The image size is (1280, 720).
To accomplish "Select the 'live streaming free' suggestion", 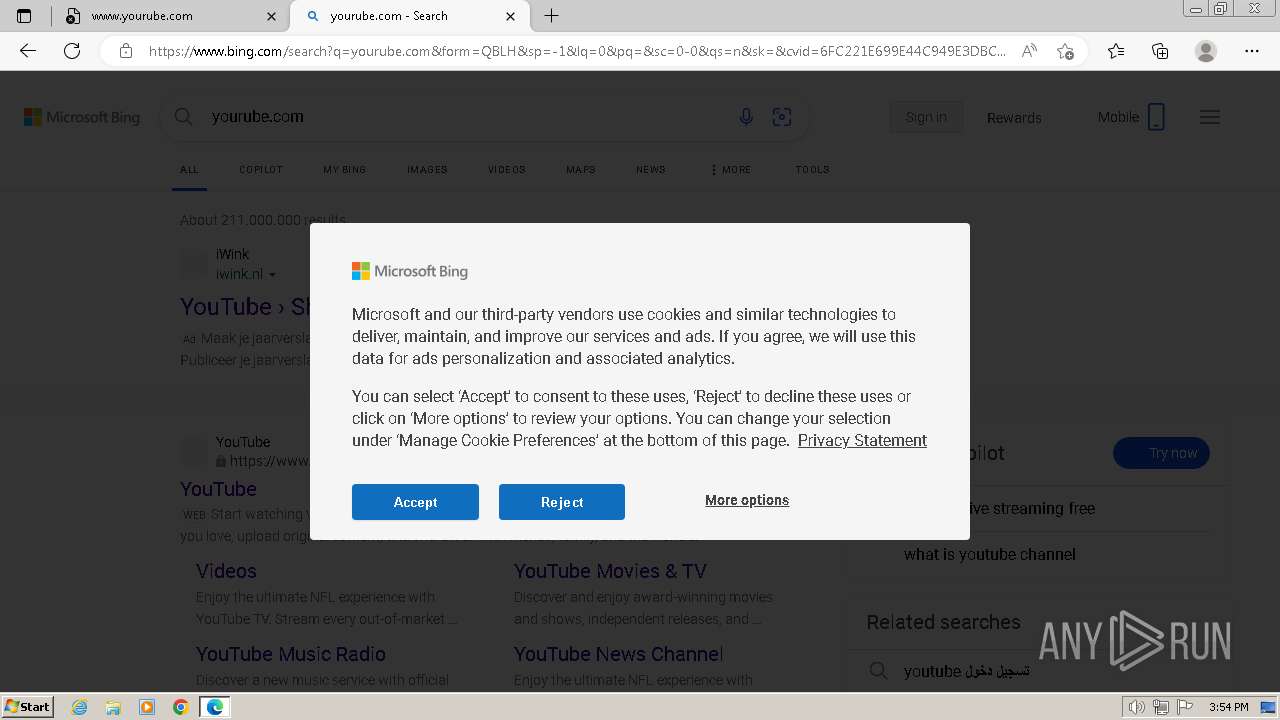I will coord(1033,508).
